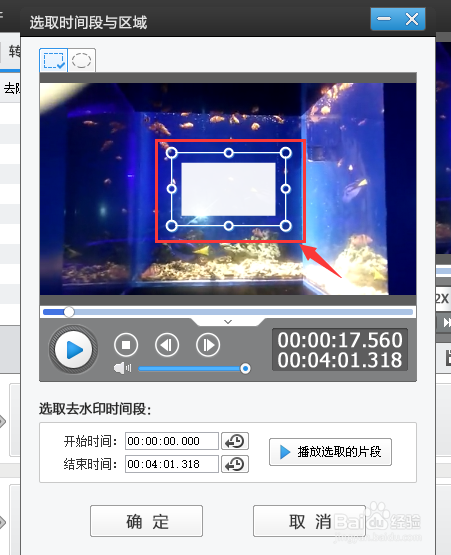Viewport: 451px width, 555px height.
Task: Click the top-right selection handle
Action: (286, 153)
